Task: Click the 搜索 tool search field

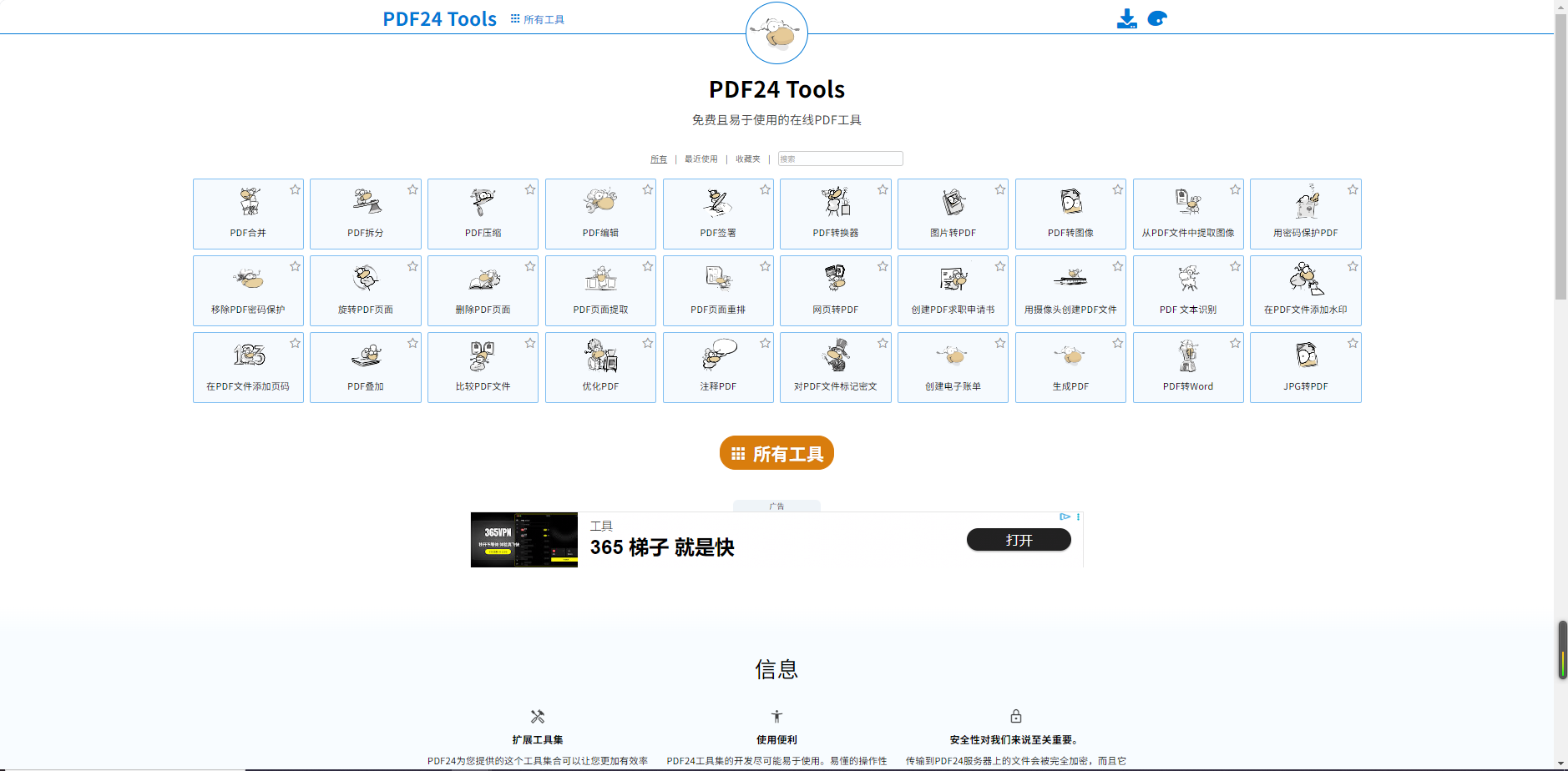Action: point(840,159)
